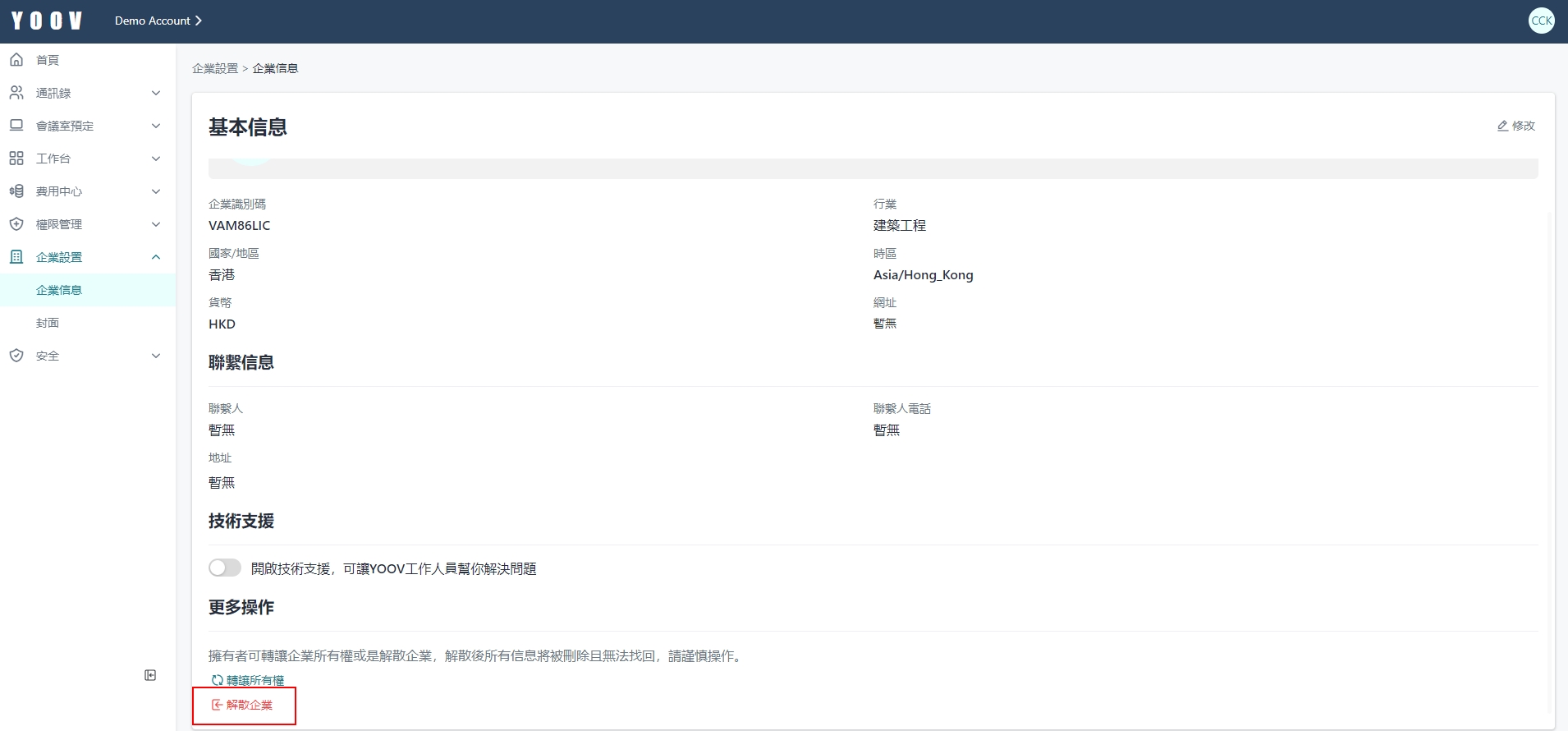The image size is (1568, 731).
Task: Select the 企業信息 submenu item
Action: click(x=59, y=290)
